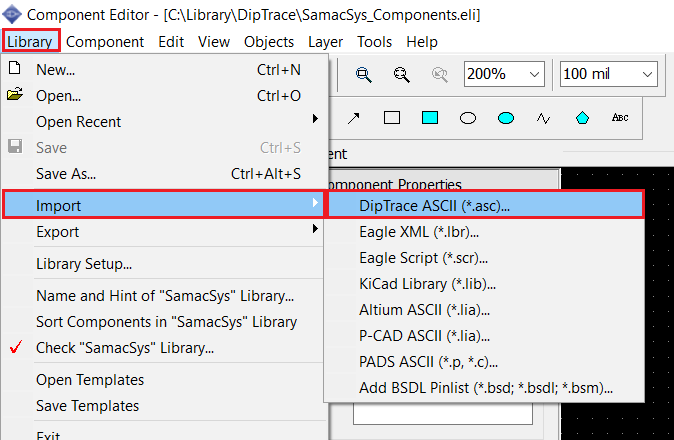The width and height of the screenshot is (674, 440).
Task: Import Eagle XML (*.lbr) file
Action: pyautogui.click(x=486, y=232)
